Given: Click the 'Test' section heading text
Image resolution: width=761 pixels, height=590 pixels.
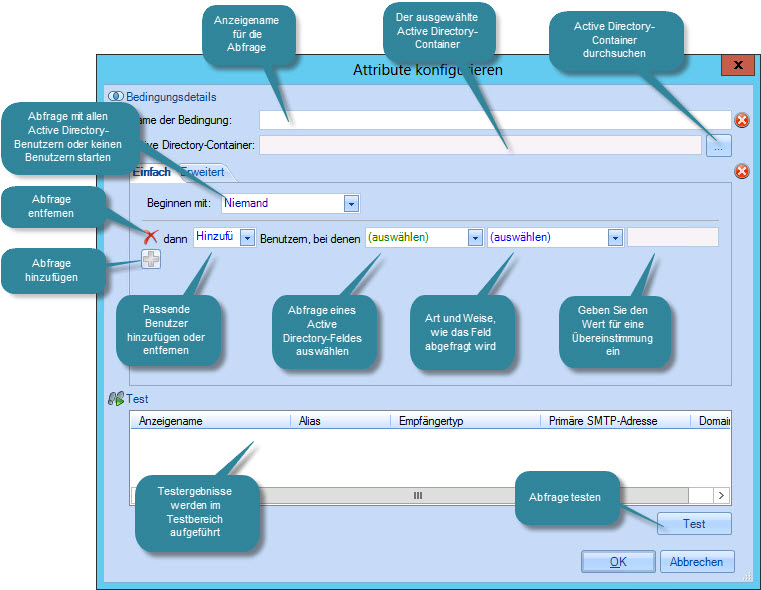Looking at the screenshot, I should coord(137,399).
